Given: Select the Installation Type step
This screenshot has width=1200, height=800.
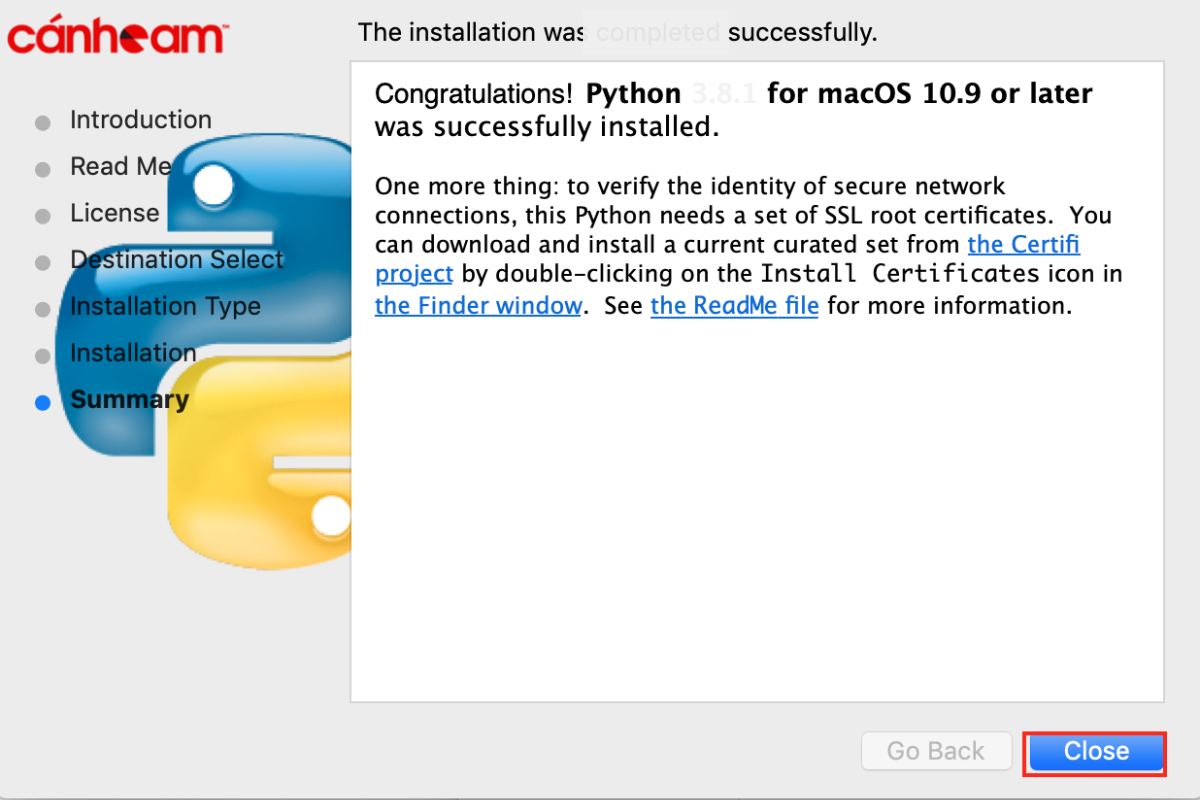Looking at the screenshot, I should click(x=165, y=307).
